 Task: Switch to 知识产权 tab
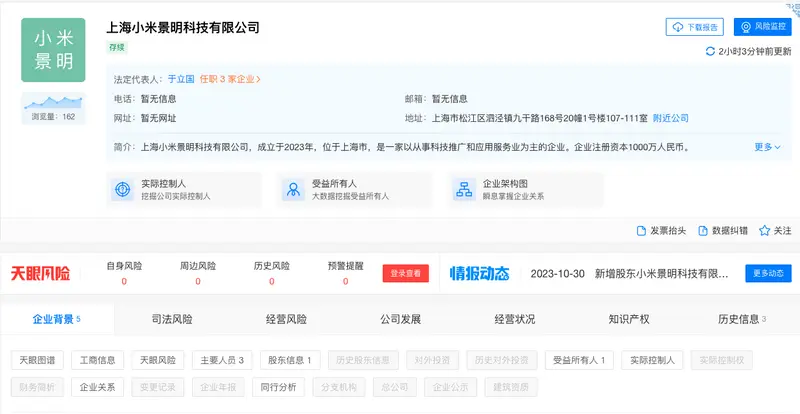pos(629,320)
